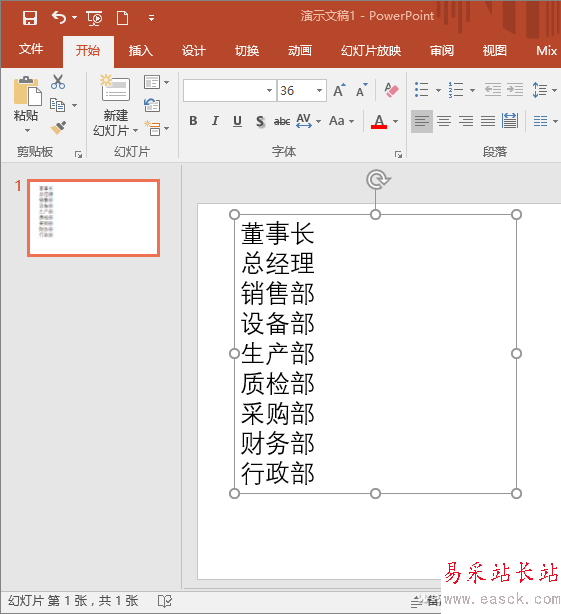Open line spacing options
The height and width of the screenshot is (614, 561).
pyautogui.click(x=544, y=90)
